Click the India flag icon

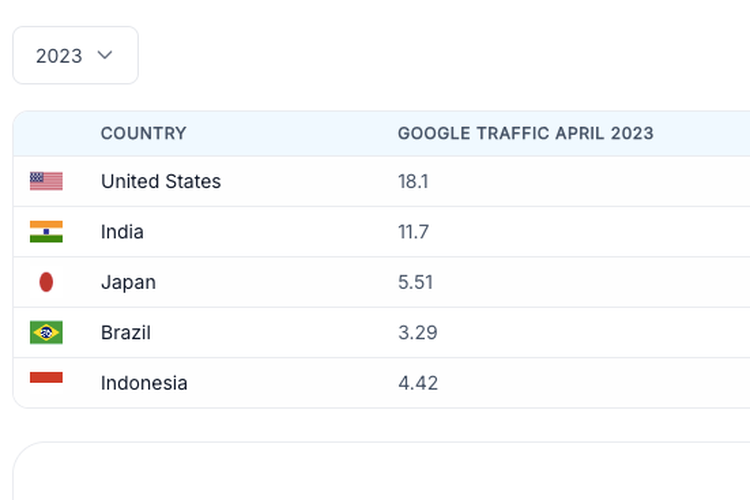click(x=46, y=232)
